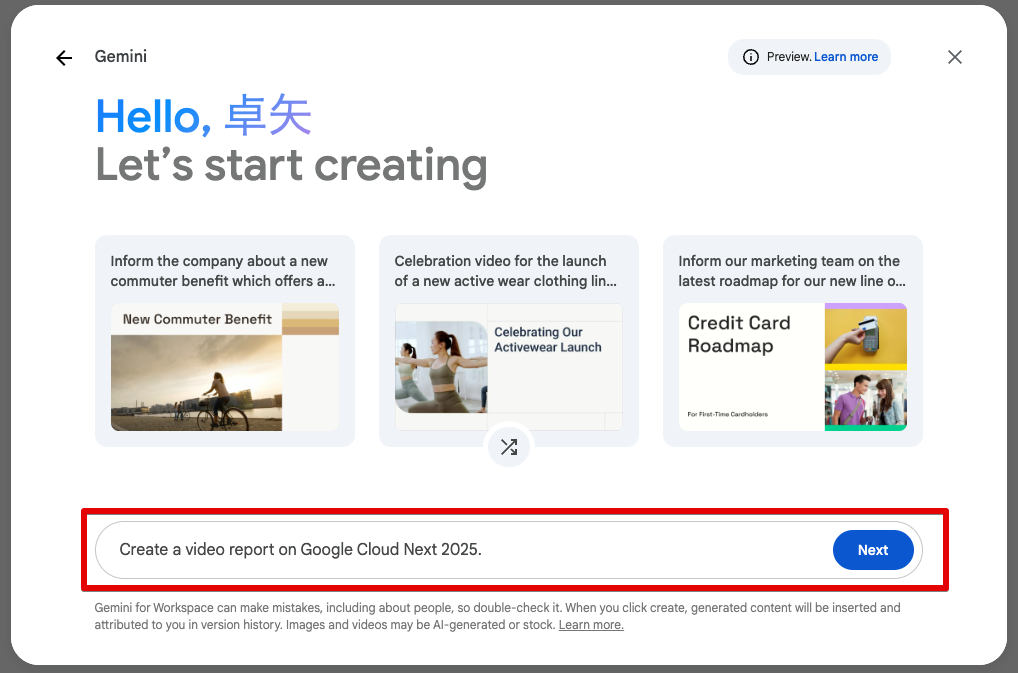Click the card payment photo on yellow background
This screenshot has height=673, width=1018.
coord(865,336)
